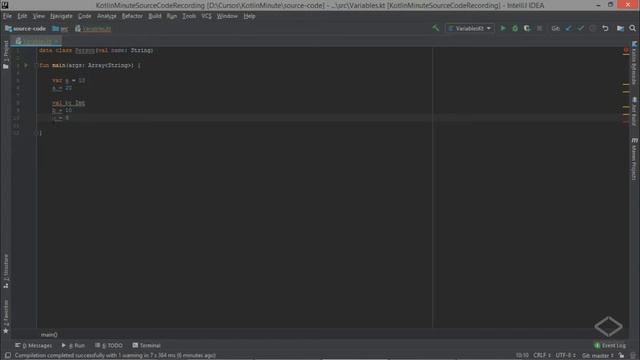Change the CRLF line separator setting

pyautogui.click(x=542, y=356)
